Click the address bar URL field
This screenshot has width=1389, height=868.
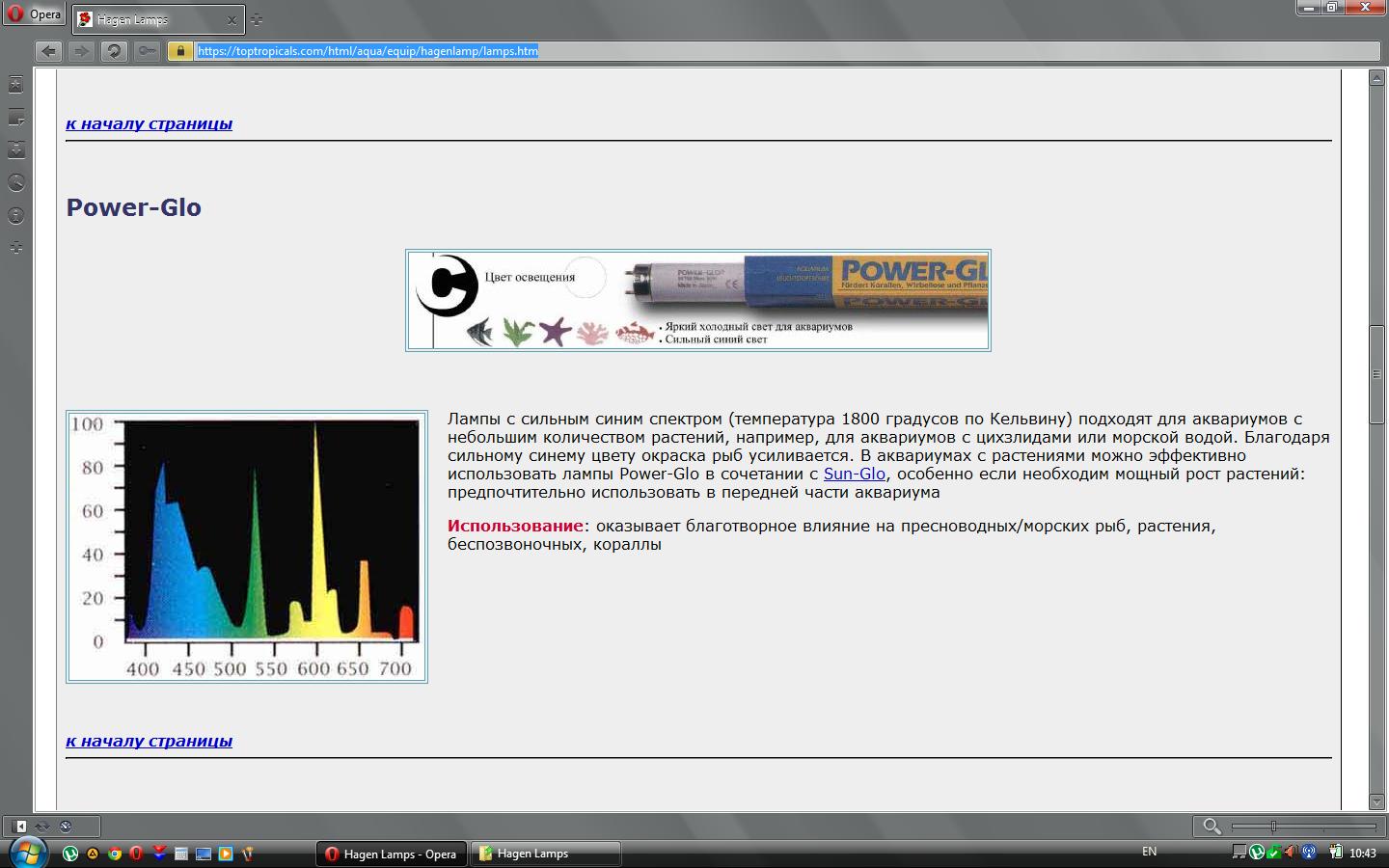675,51
